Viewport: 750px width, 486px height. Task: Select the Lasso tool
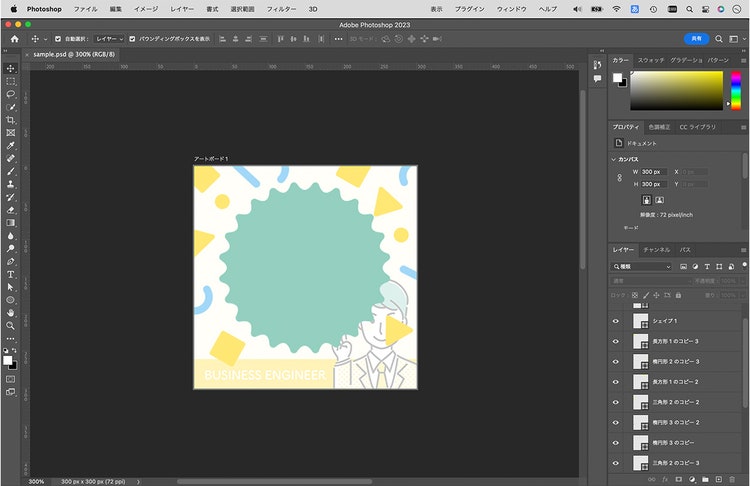(11, 94)
